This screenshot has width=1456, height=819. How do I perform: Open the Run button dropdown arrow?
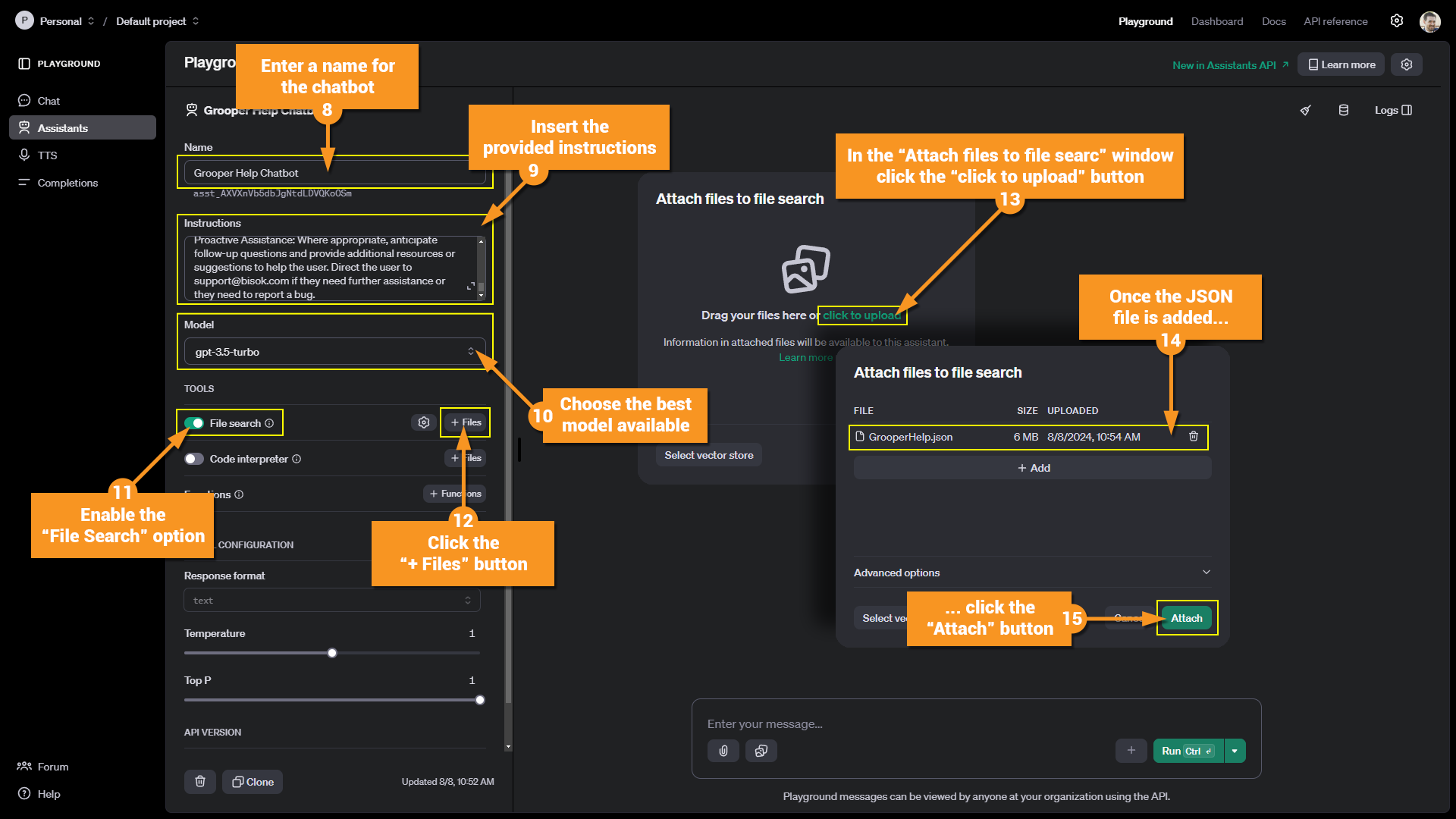[x=1235, y=751]
